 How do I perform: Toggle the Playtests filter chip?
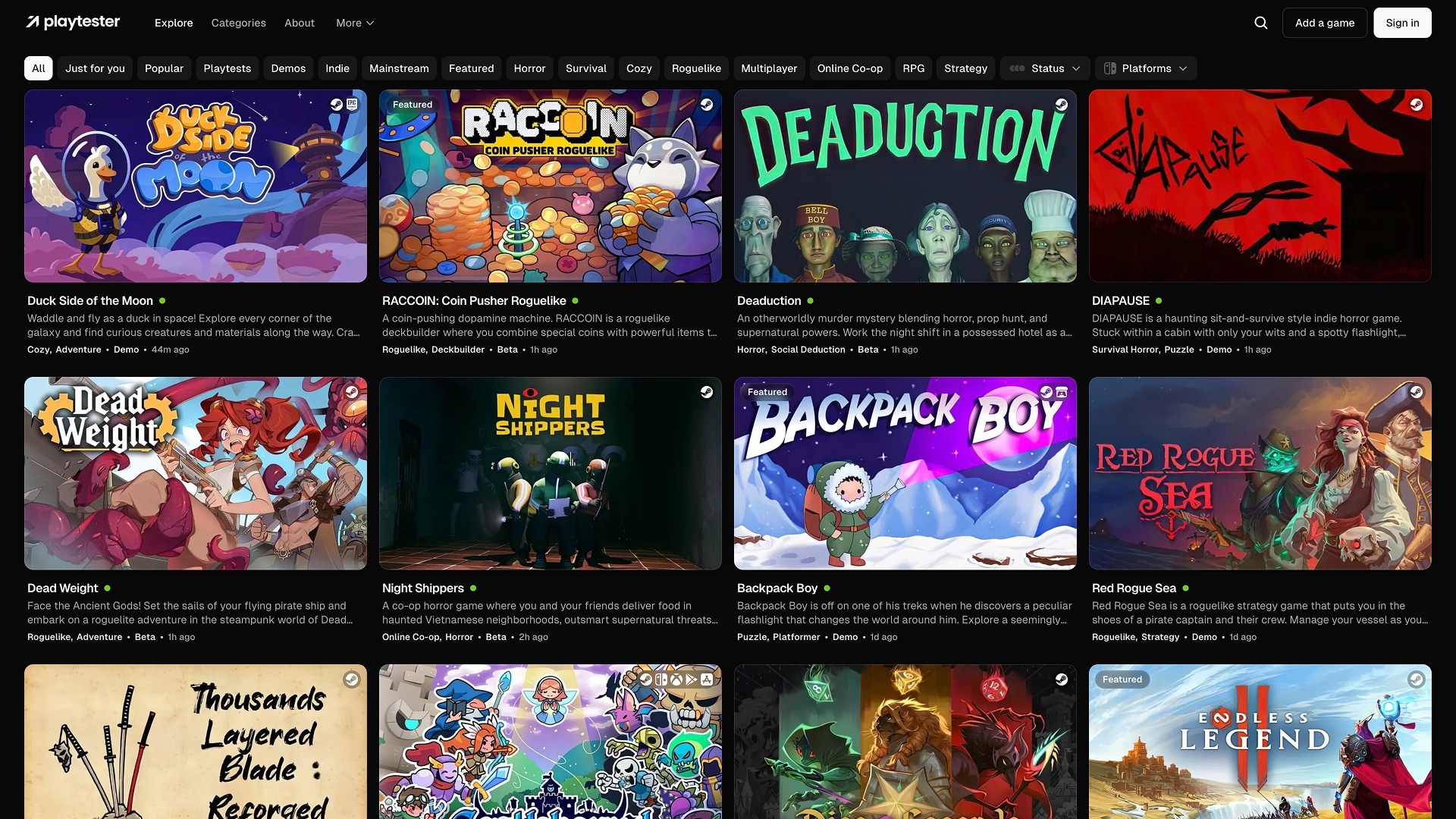click(227, 68)
